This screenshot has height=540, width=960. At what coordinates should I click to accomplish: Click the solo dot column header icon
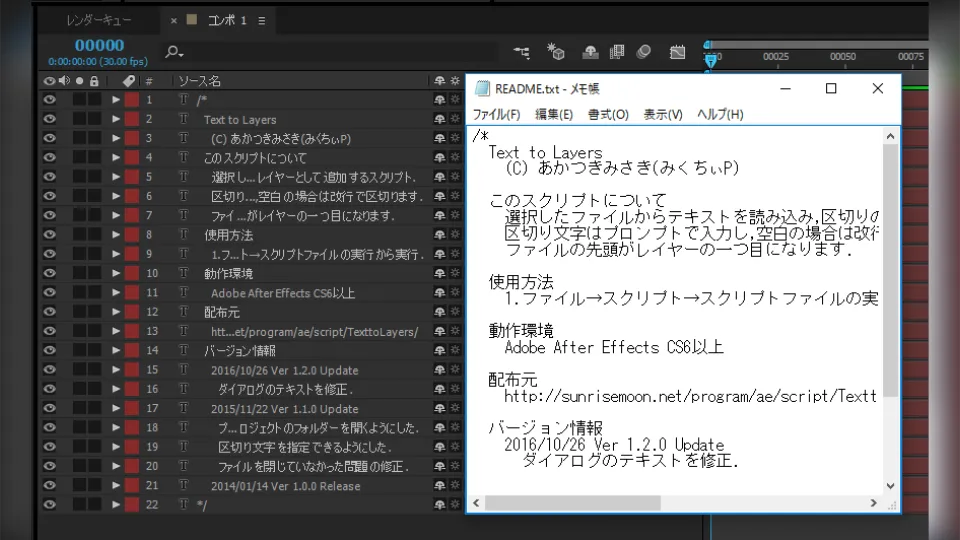pos(79,81)
